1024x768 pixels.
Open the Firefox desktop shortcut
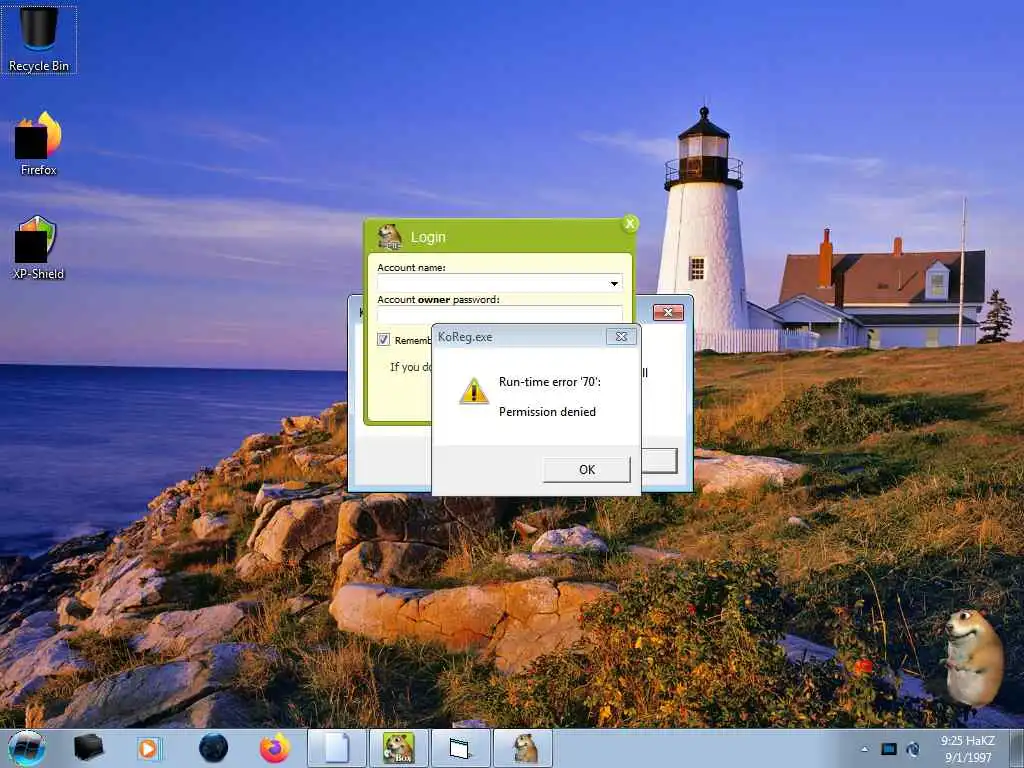click(x=39, y=143)
